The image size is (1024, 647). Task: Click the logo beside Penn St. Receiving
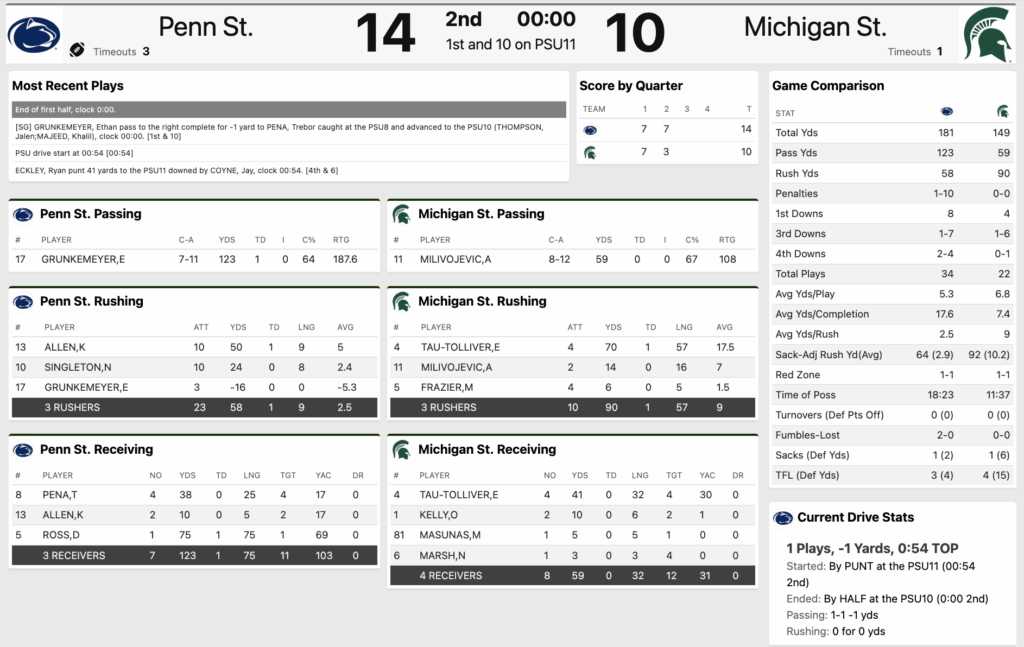(23, 450)
